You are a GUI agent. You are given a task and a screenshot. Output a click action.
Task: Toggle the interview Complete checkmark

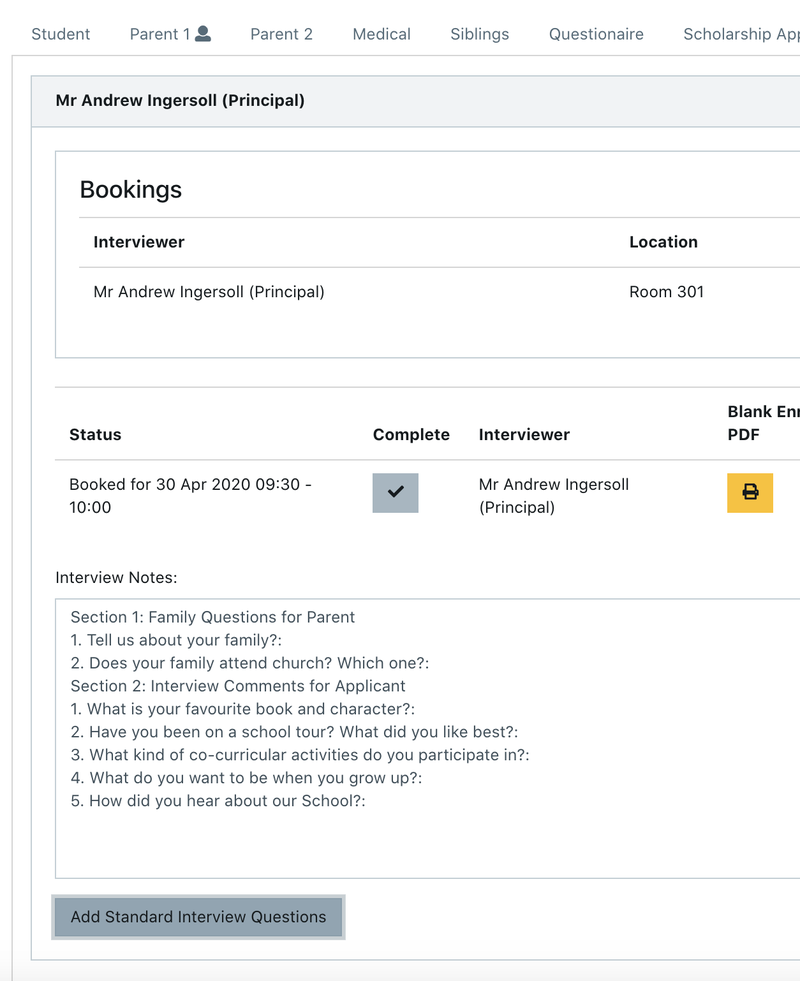coord(395,493)
